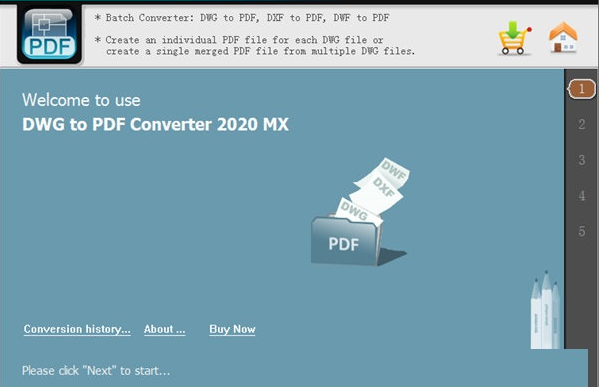Click the DWG to PDF Converter 2020 MX title
The image size is (599, 387).
[155, 125]
